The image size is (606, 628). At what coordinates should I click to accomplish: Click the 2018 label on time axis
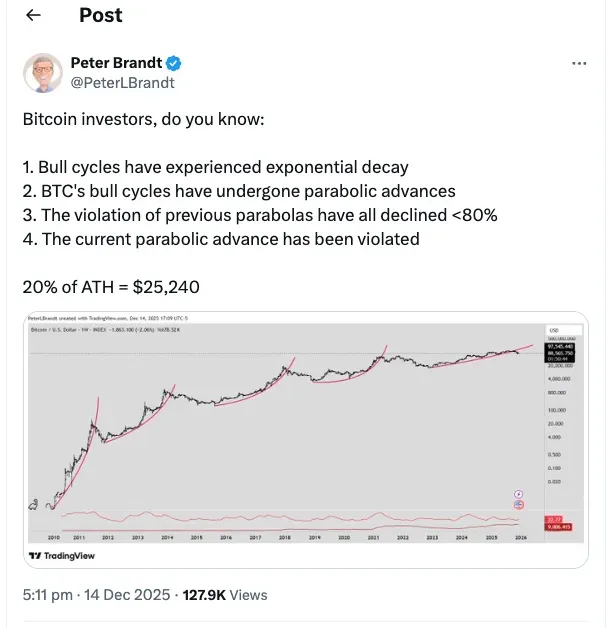pyautogui.click(x=285, y=538)
